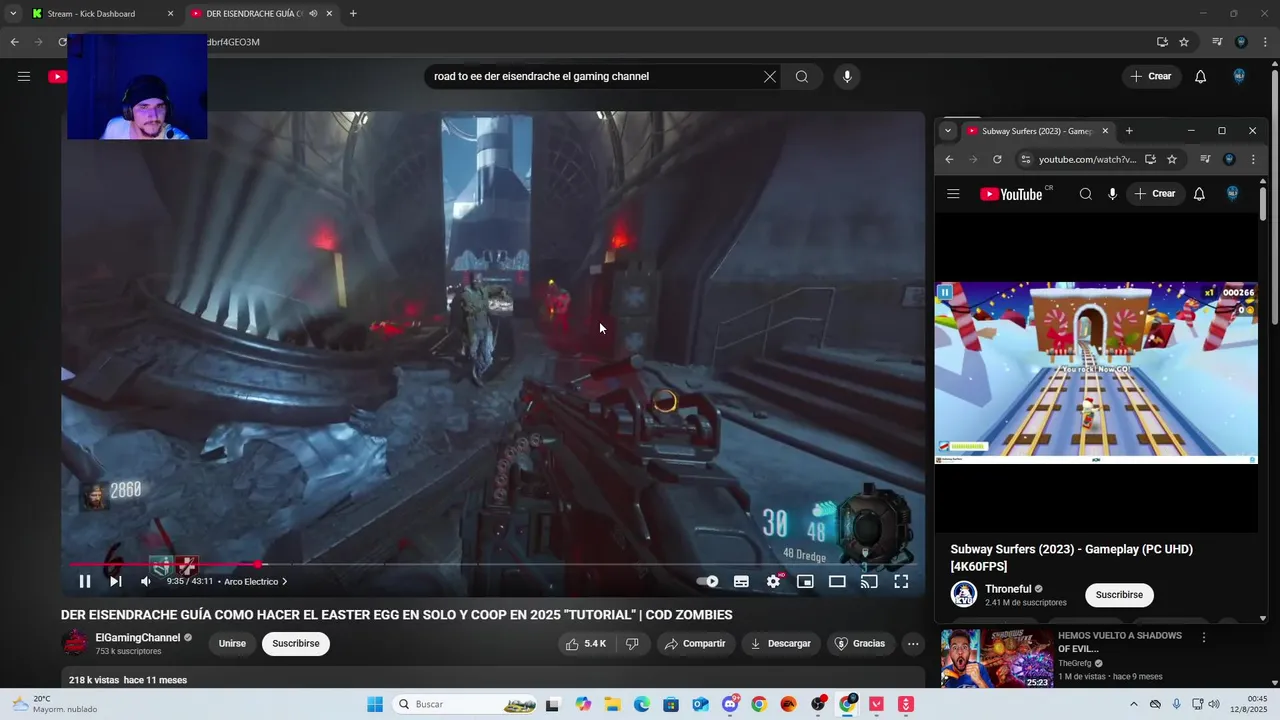Bookmark page in small window

pyautogui.click(x=1172, y=159)
